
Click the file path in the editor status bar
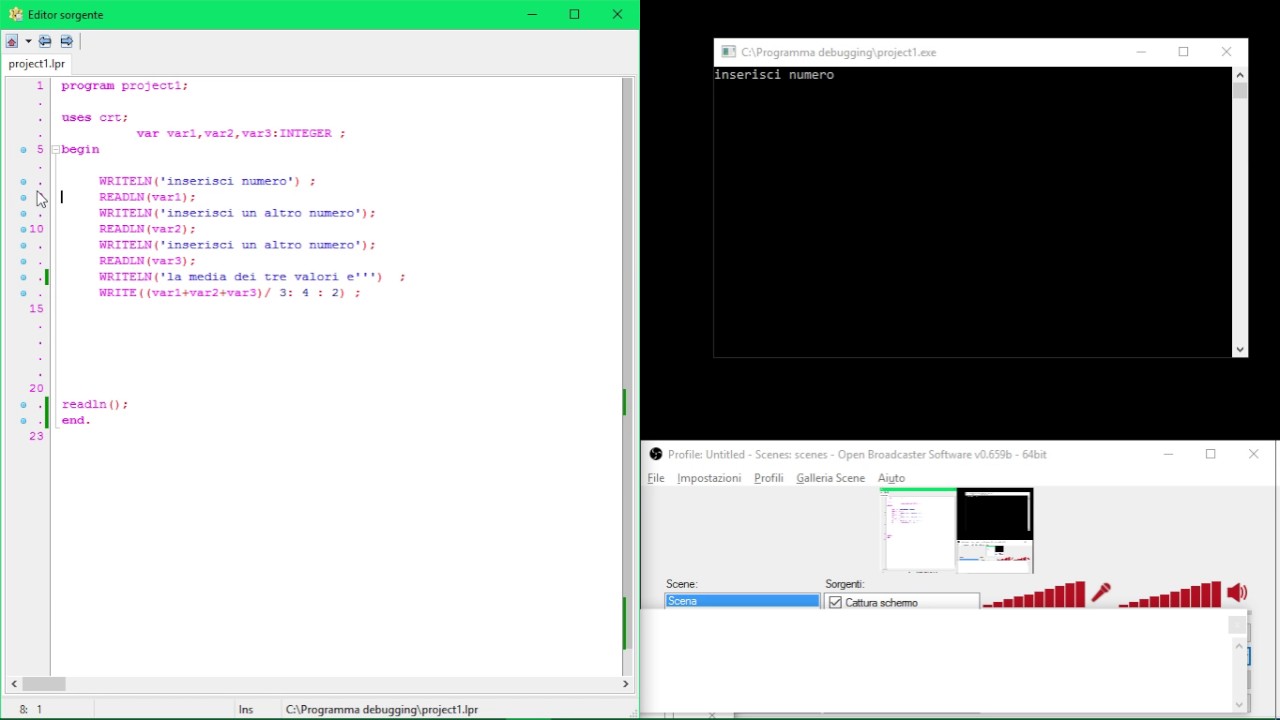(x=382, y=709)
